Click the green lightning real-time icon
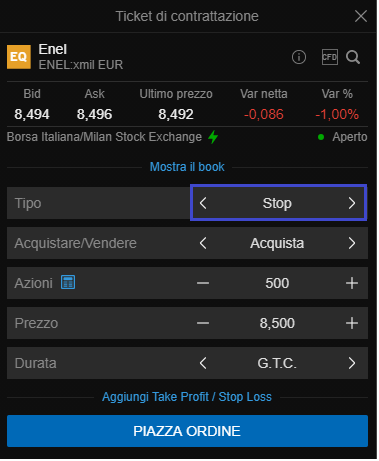Screen dimensions: 379x461 pos(214,137)
